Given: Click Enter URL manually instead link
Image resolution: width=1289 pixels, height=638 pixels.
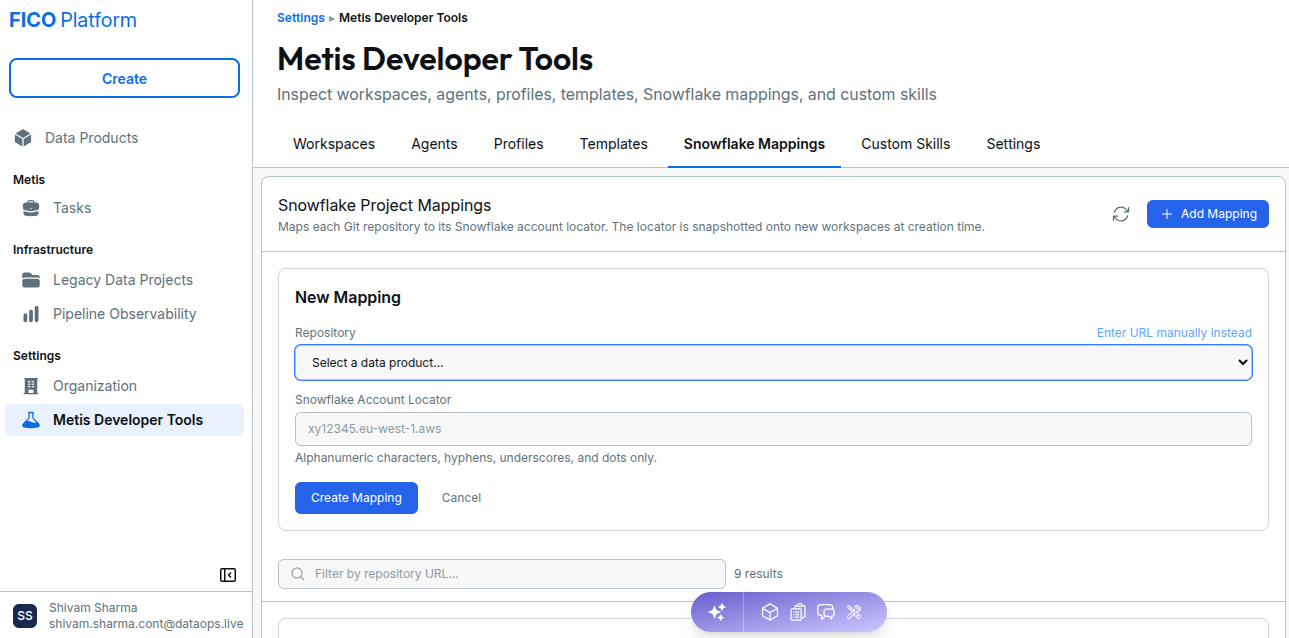Looking at the screenshot, I should (1174, 333).
